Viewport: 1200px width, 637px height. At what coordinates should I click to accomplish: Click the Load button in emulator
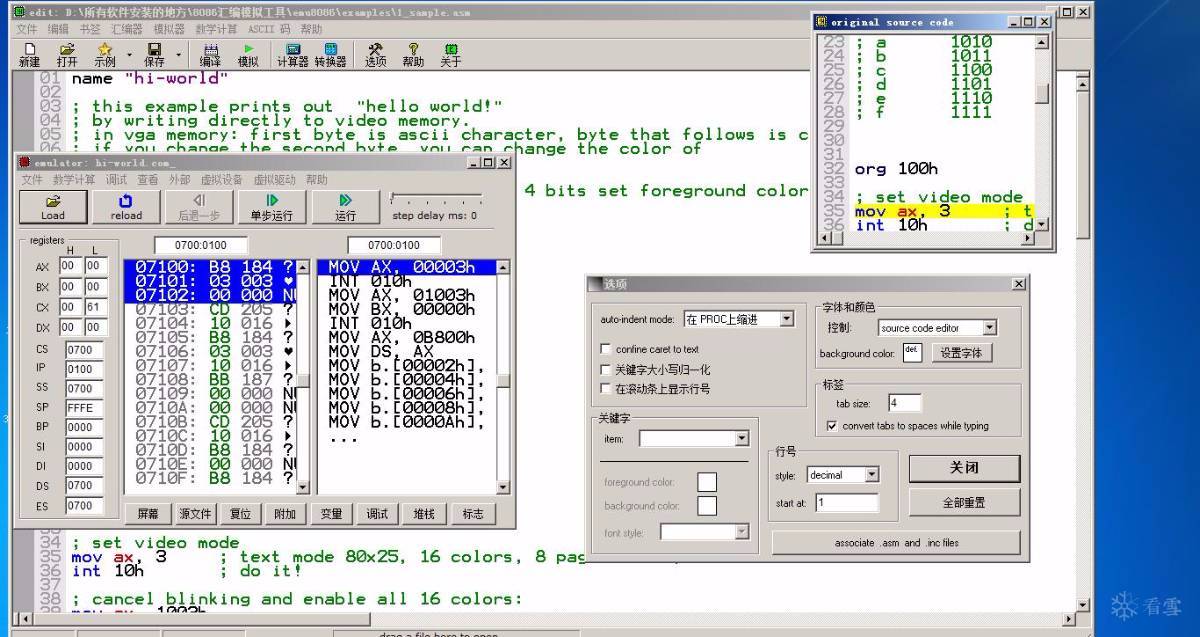[x=53, y=207]
